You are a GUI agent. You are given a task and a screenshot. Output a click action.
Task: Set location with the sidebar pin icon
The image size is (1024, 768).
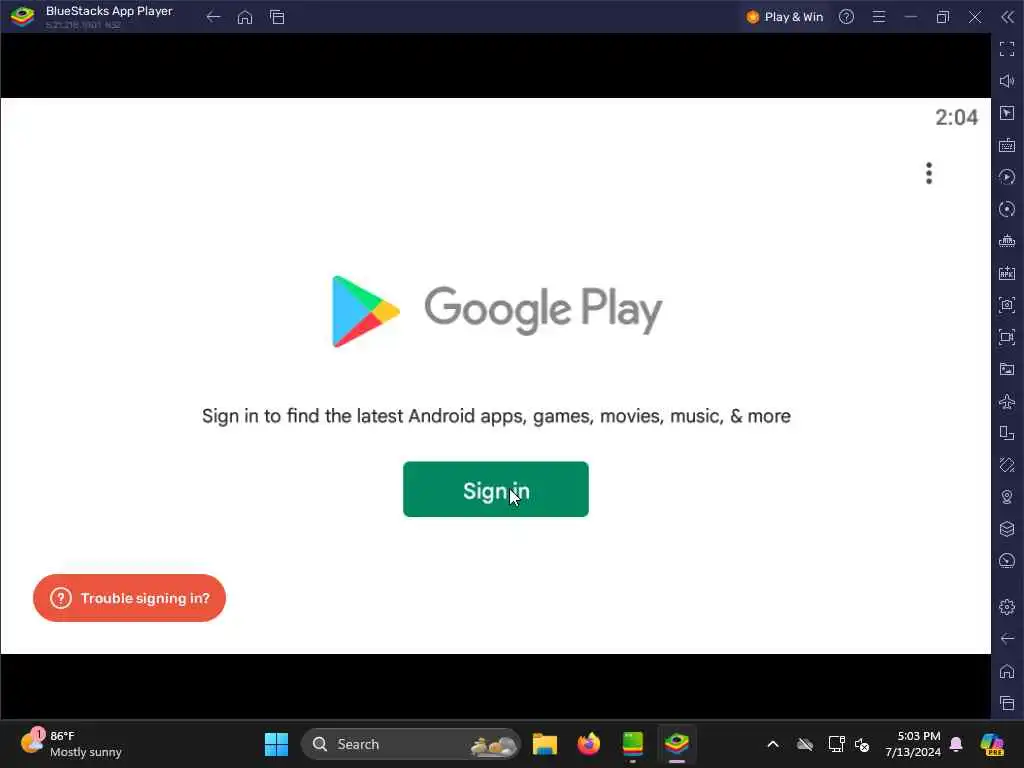point(1007,497)
